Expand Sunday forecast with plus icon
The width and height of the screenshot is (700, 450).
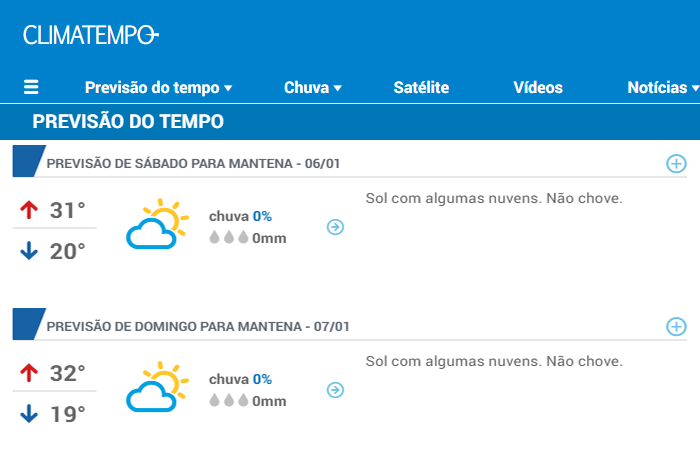(676, 327)
